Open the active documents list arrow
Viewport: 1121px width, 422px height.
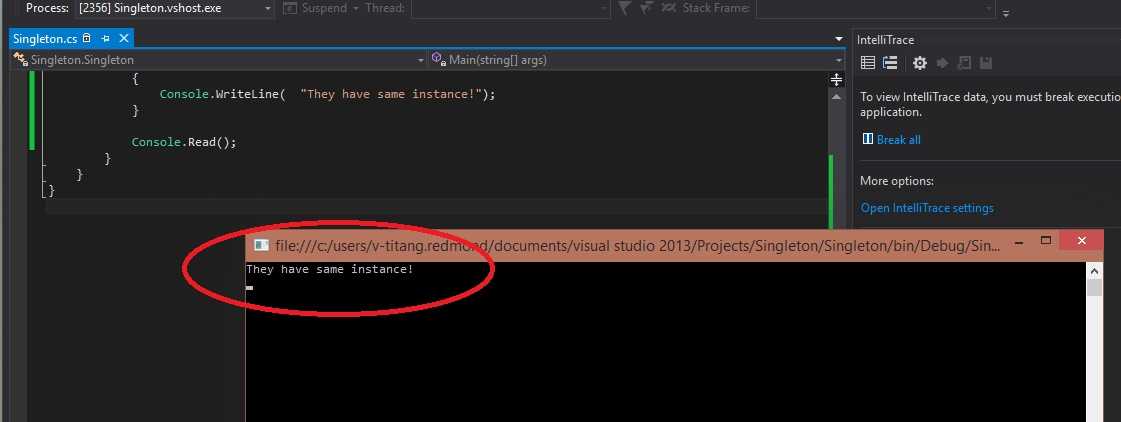pos(839,39)
